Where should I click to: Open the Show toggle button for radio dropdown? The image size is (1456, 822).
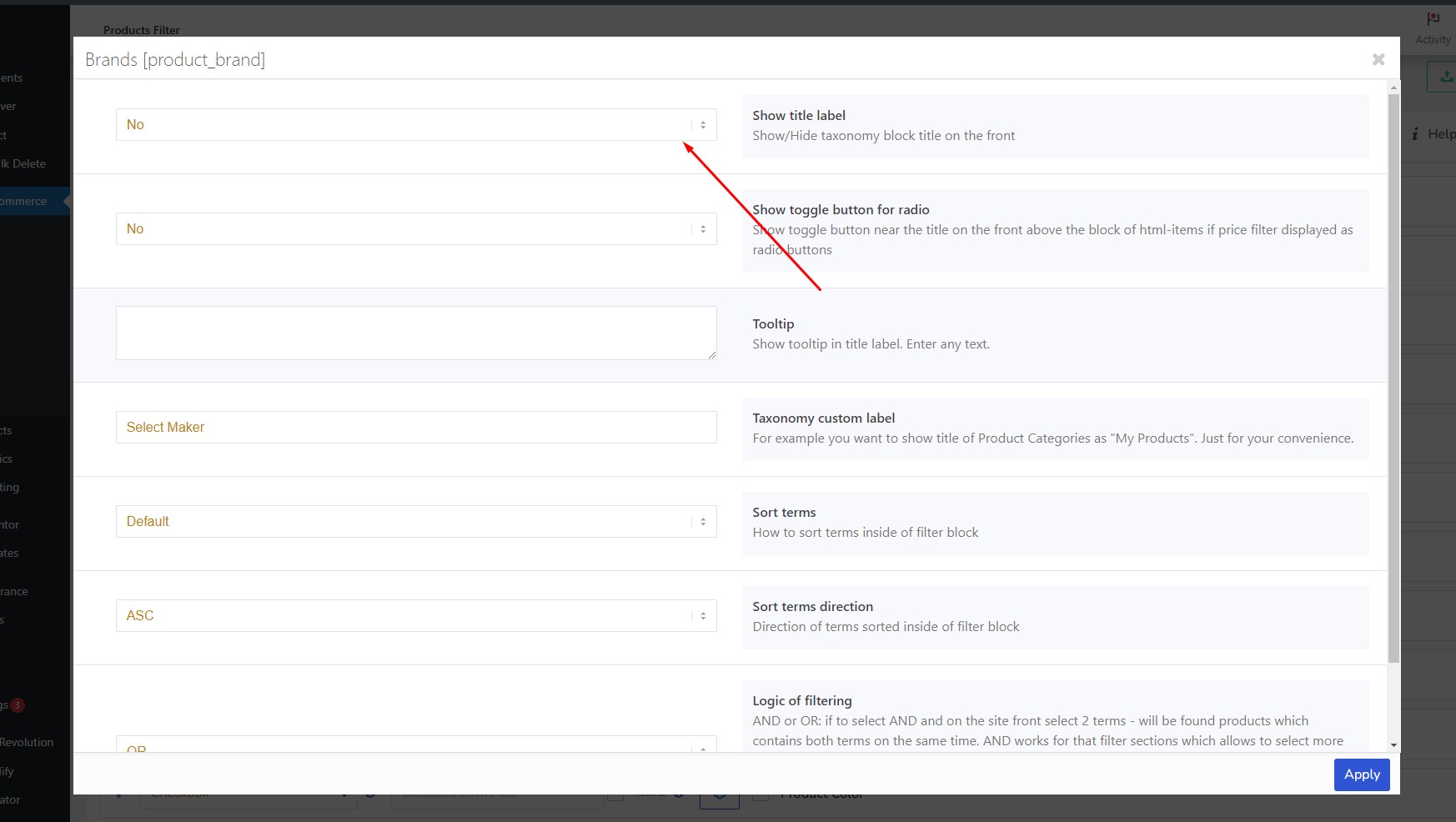[416, 228]
